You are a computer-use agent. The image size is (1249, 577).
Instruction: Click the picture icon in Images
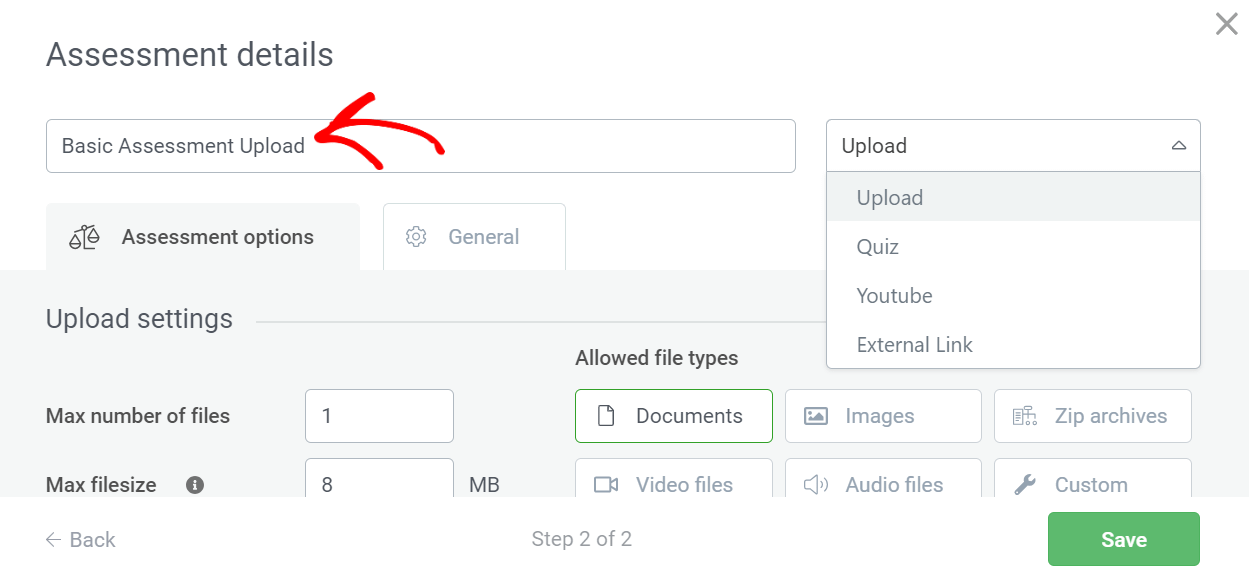pos(816,416)
